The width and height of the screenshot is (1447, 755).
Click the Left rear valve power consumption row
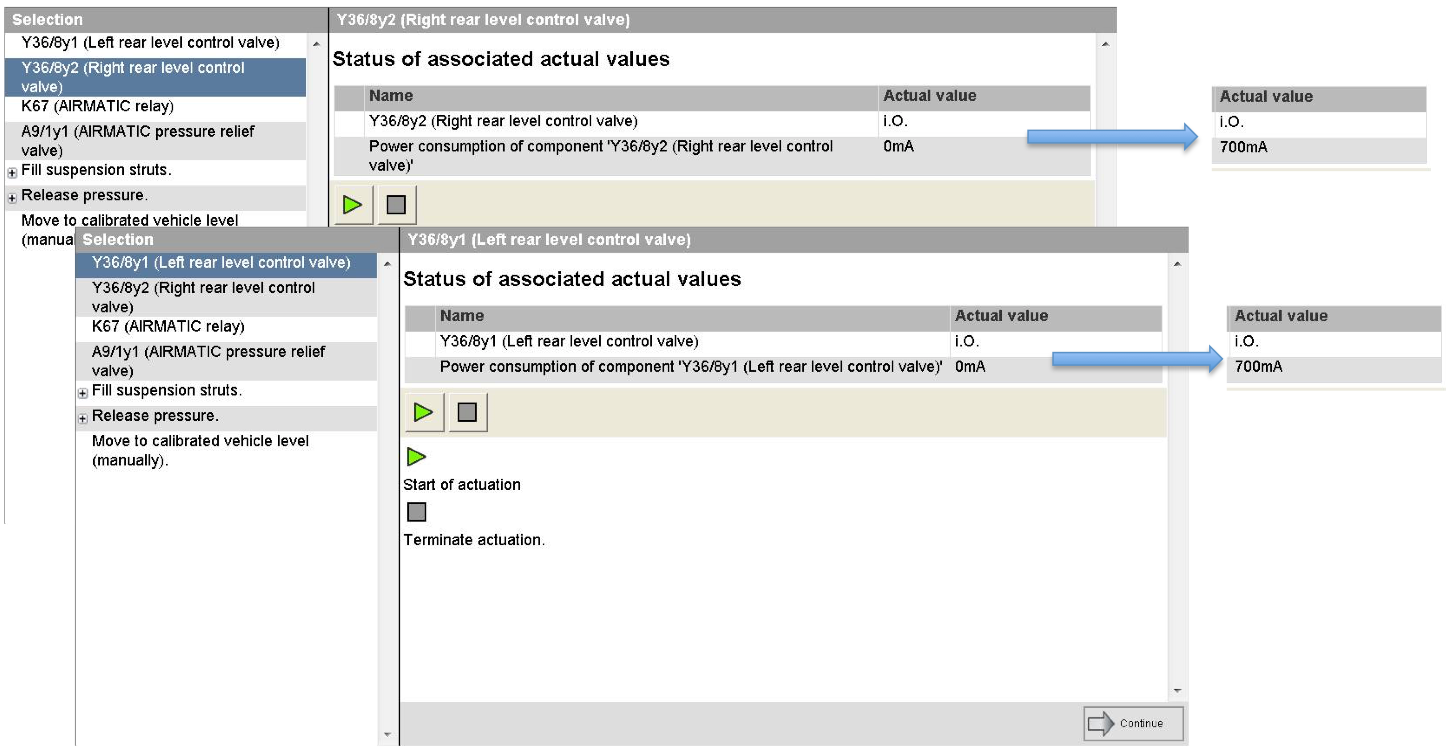pos(783,367)
